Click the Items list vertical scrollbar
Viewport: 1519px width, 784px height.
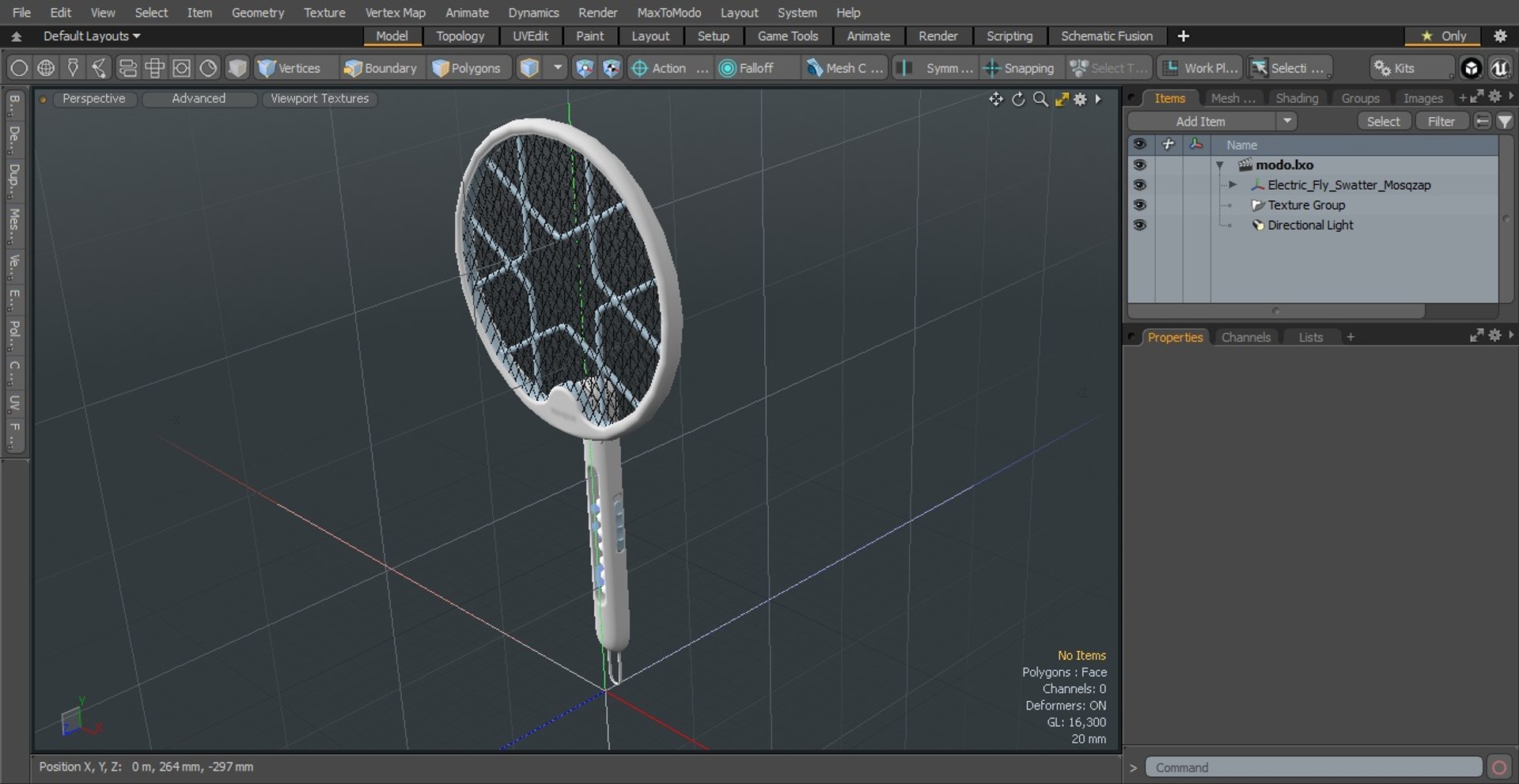(x=1505, y=218)
